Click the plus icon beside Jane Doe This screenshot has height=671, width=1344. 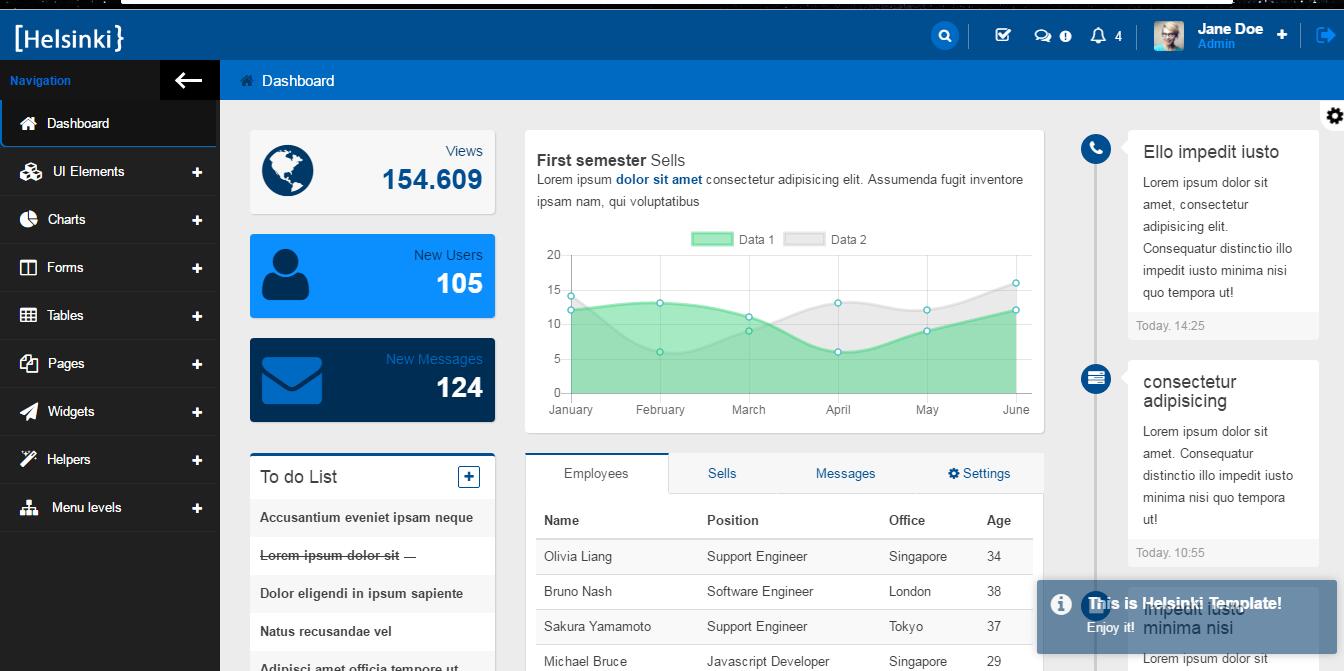[1282, 34]
